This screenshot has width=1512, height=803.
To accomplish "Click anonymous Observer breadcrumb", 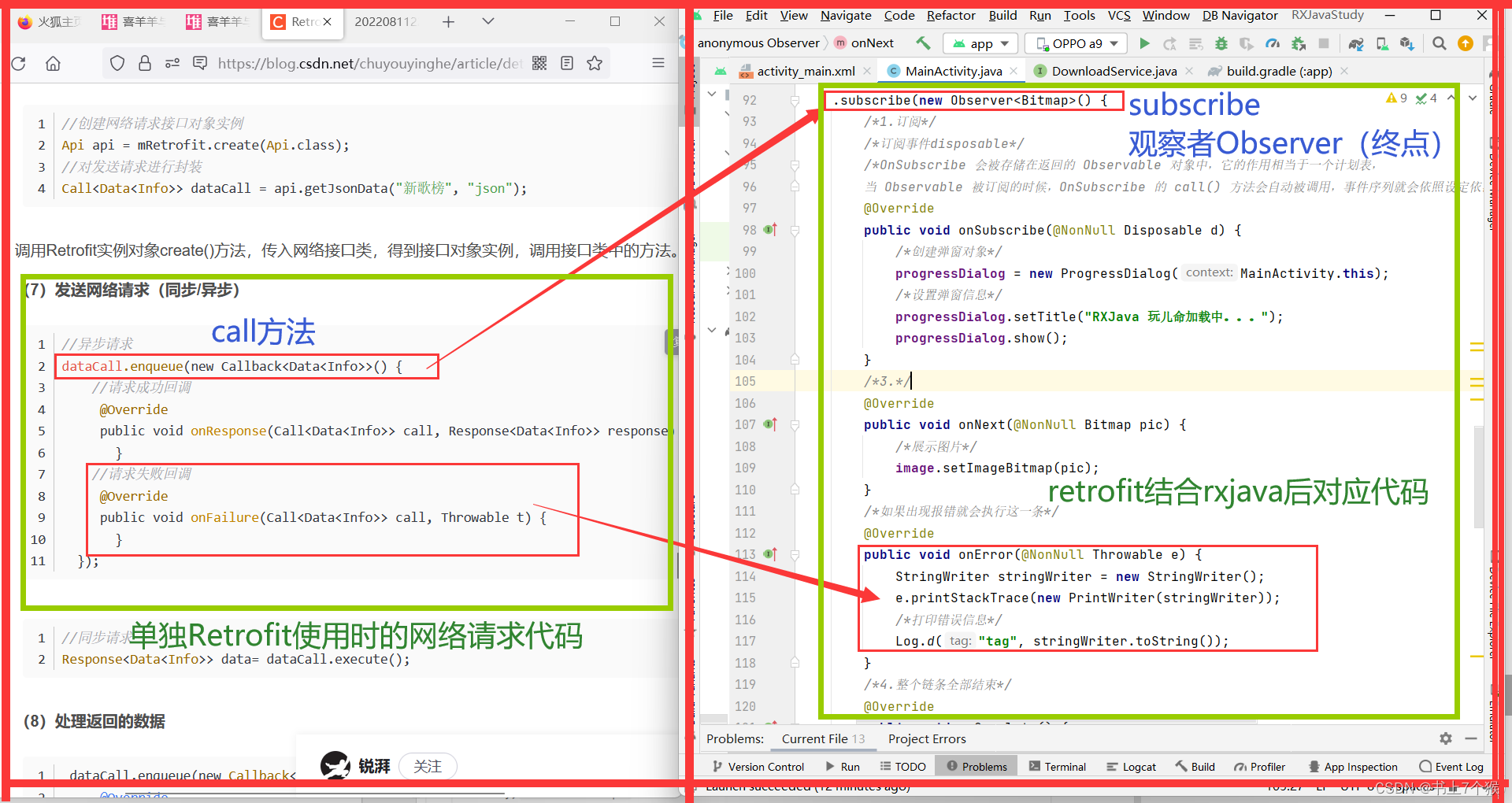I will click(x=758, y=43).
